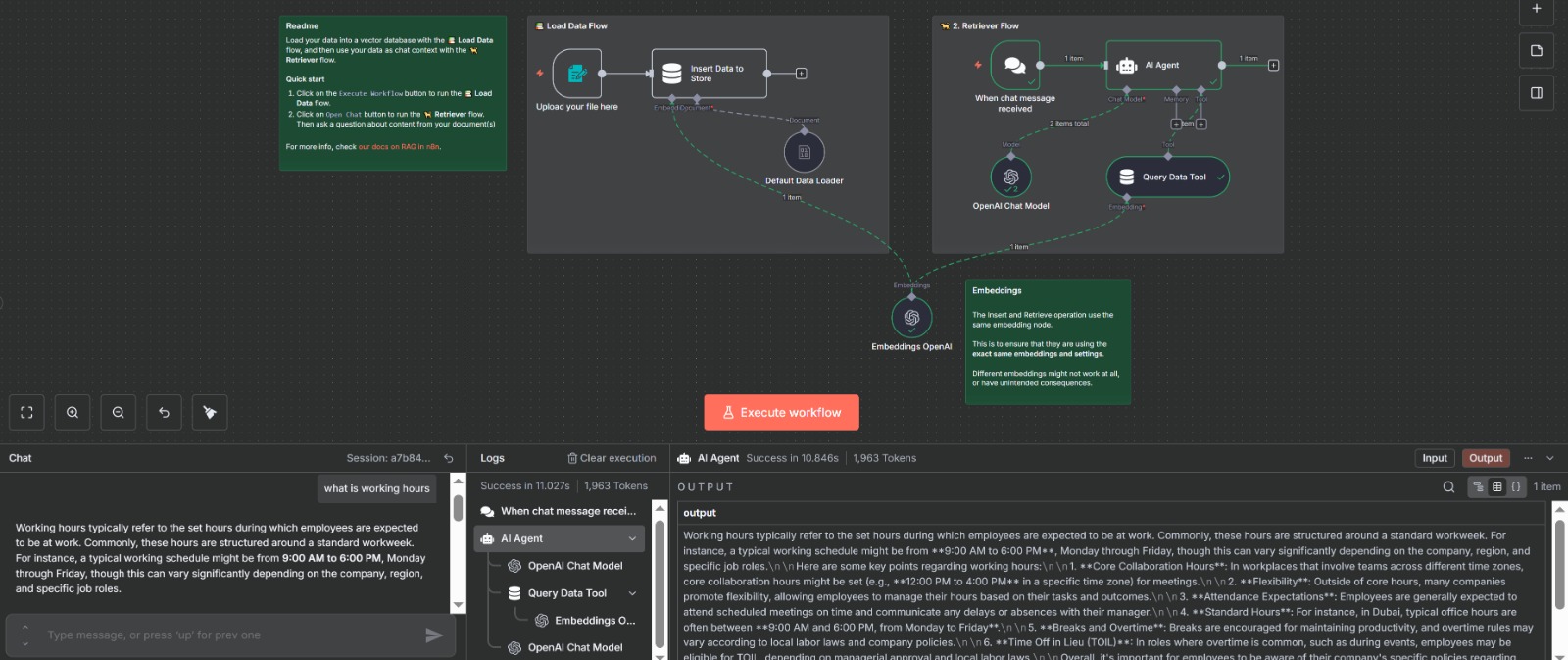Collapse the AI Agent log entry
This screenshot has height=660, width=1568.
pyautogui.click(x=632, y=538)
